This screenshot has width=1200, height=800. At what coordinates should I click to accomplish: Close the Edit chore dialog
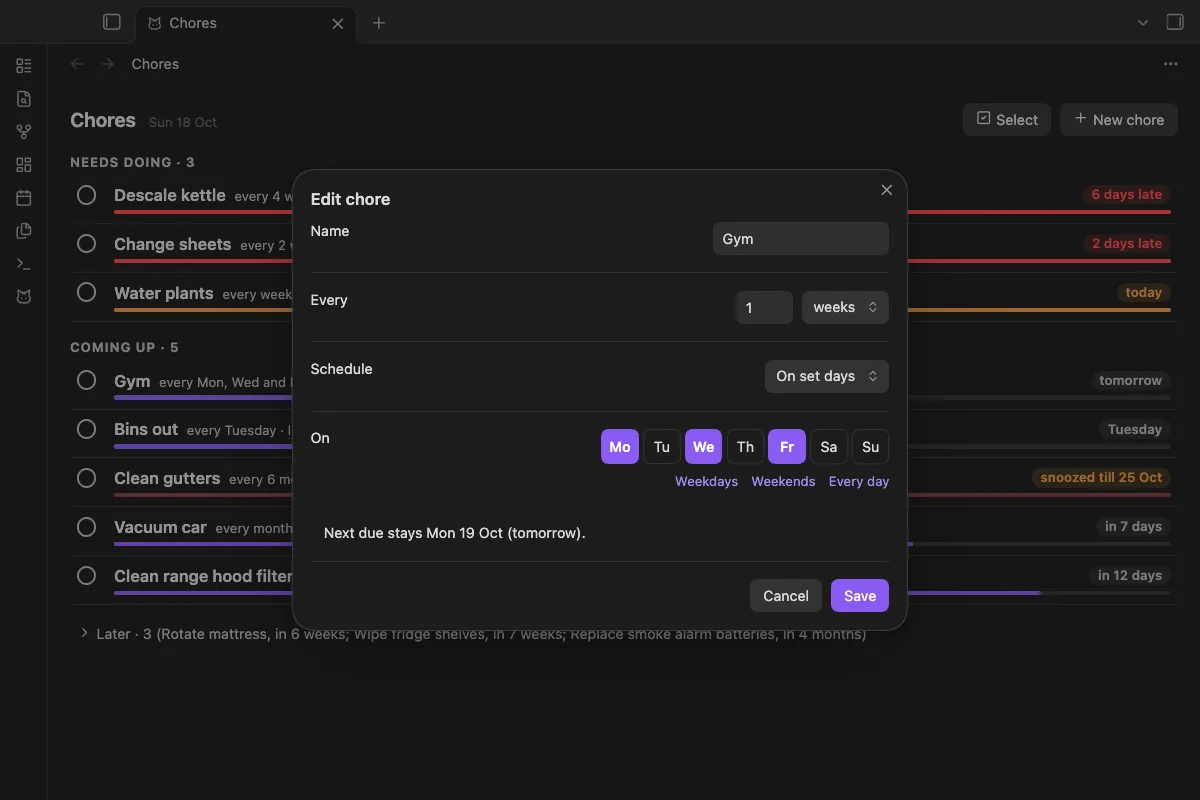pos(886,190)
